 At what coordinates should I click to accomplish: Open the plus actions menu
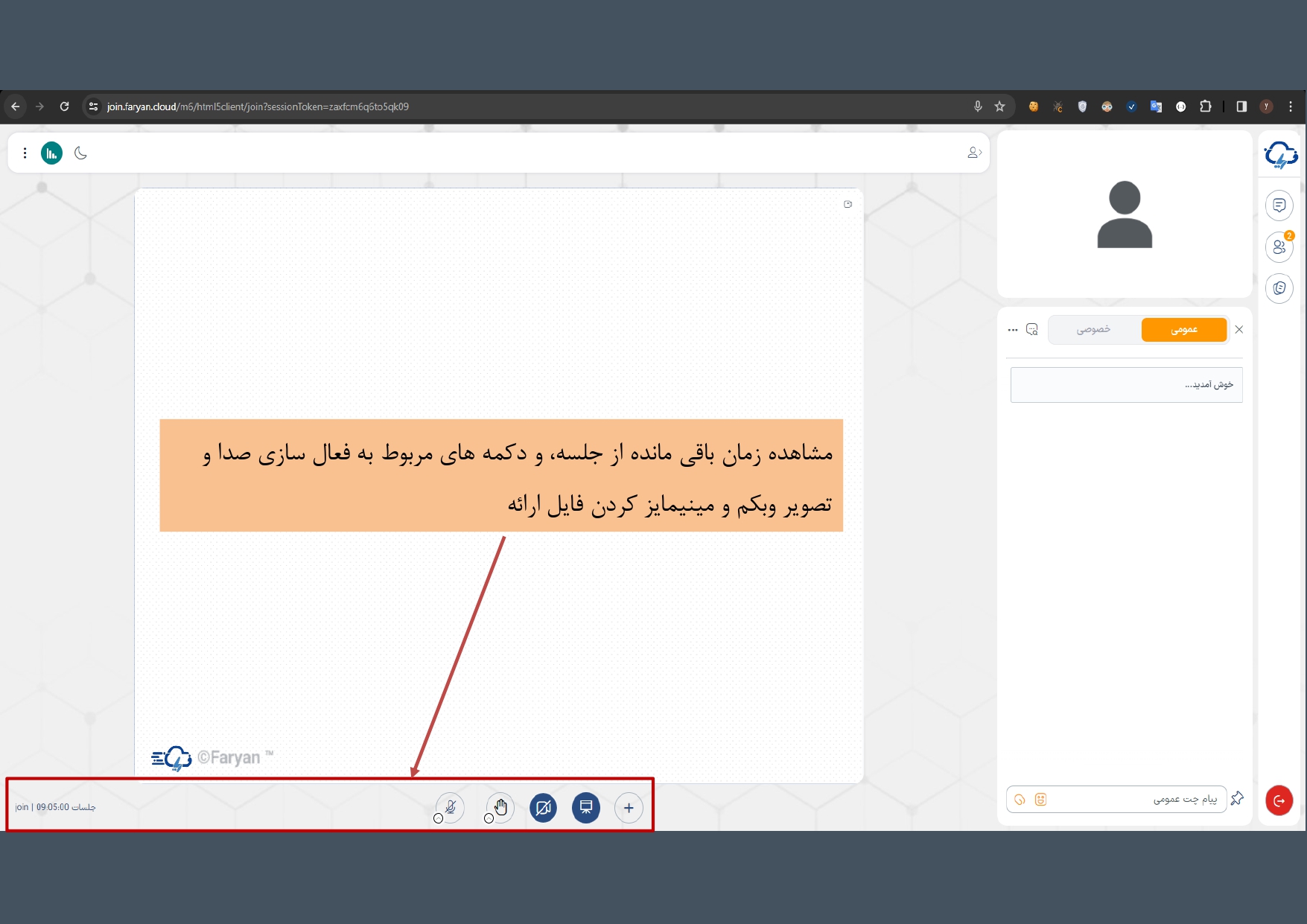pyautogui.click(x=629, y=808)
